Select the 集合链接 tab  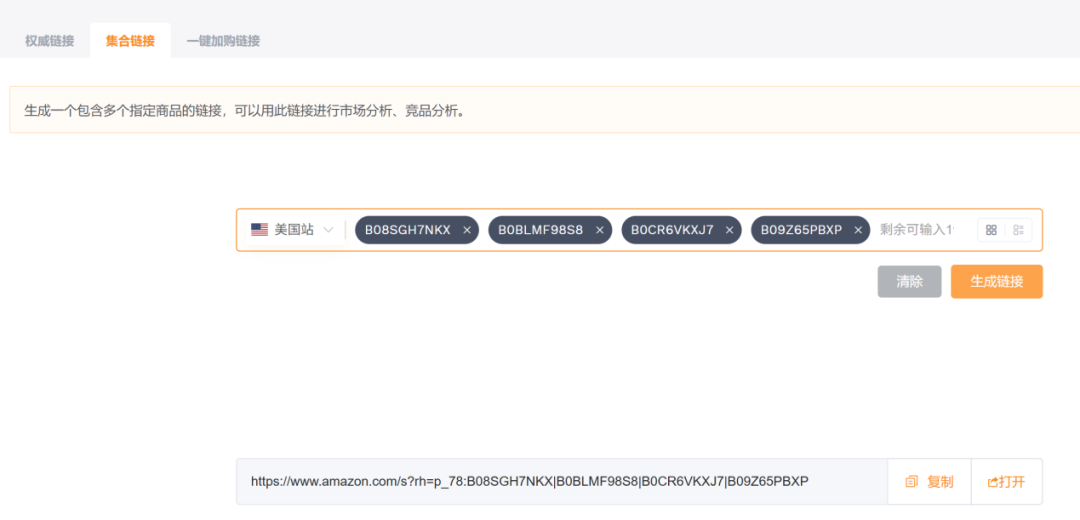[130, 41]
